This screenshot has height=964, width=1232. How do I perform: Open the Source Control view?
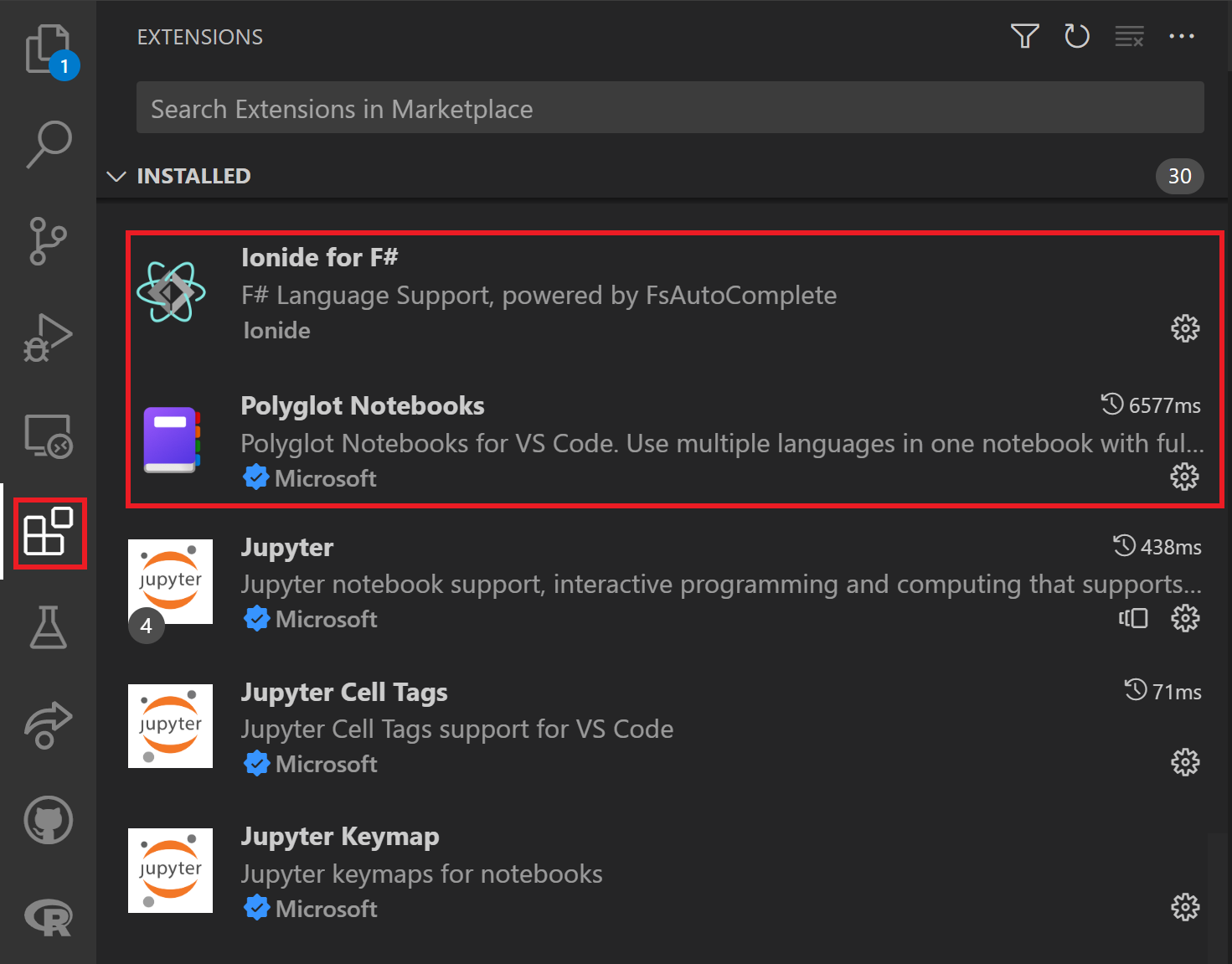pyautogui.click(x=48, y=241)
